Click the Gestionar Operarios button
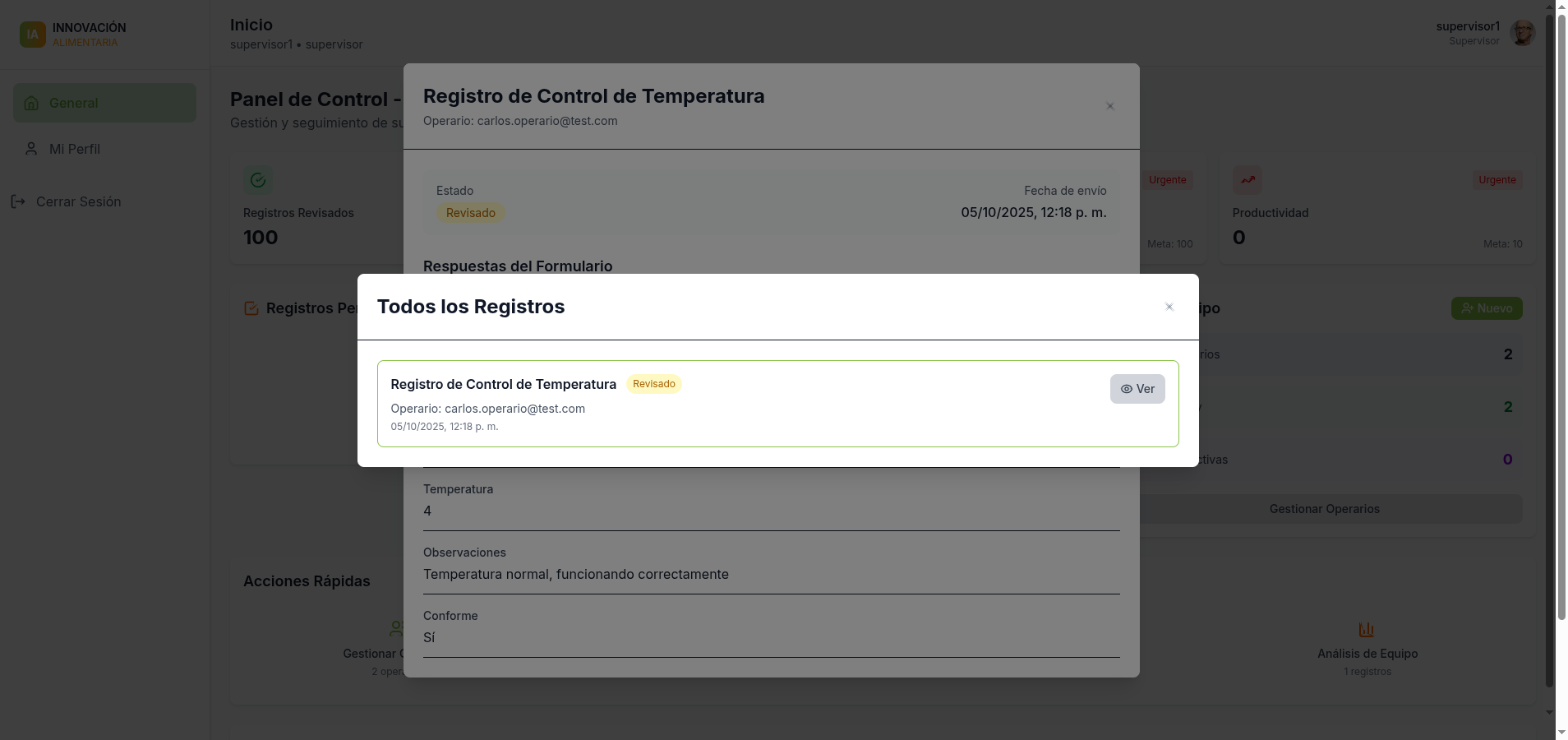1568x740 pixels. click(x=1323, y=508)
